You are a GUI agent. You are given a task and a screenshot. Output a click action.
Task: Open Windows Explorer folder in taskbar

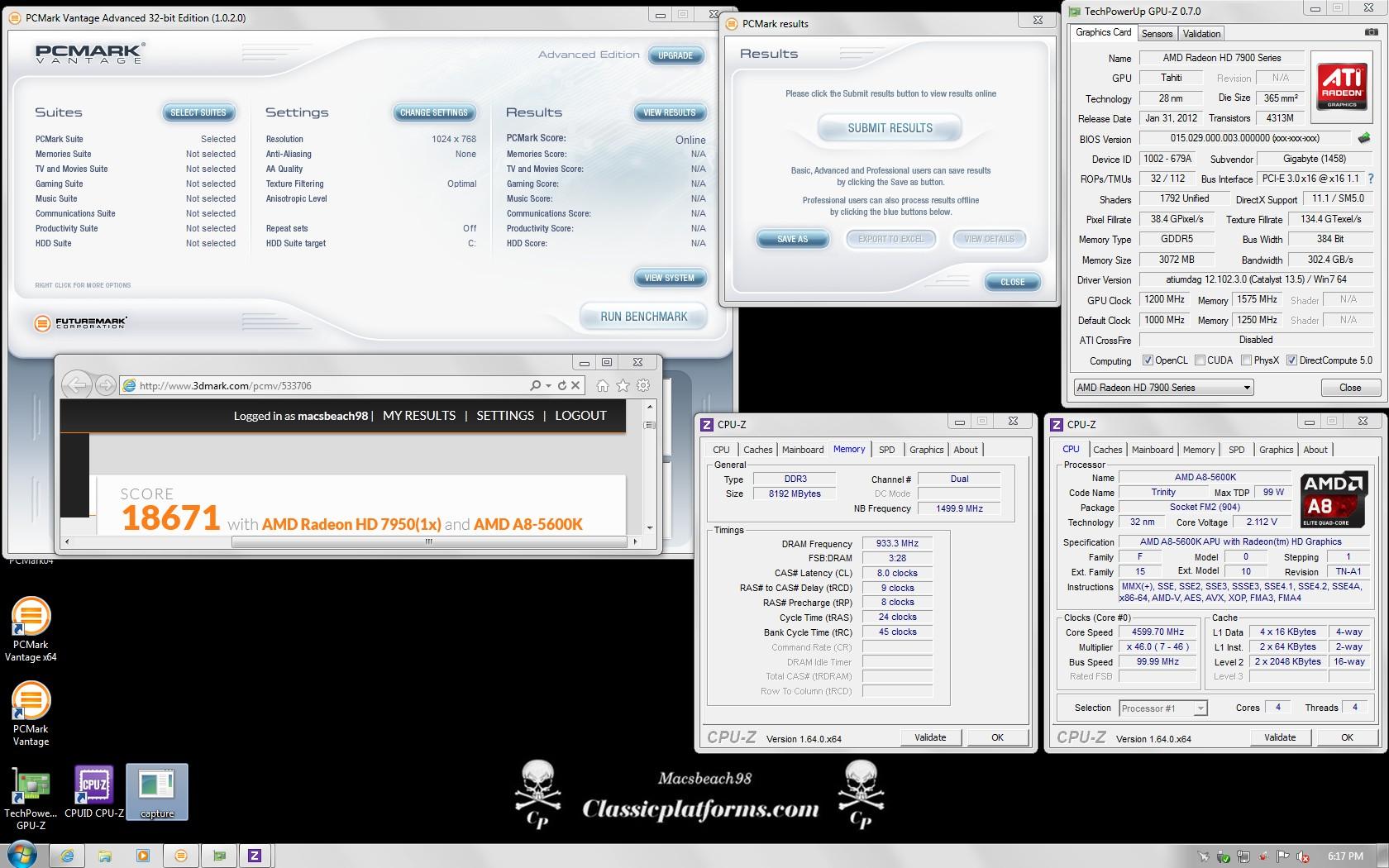point(104,856)
